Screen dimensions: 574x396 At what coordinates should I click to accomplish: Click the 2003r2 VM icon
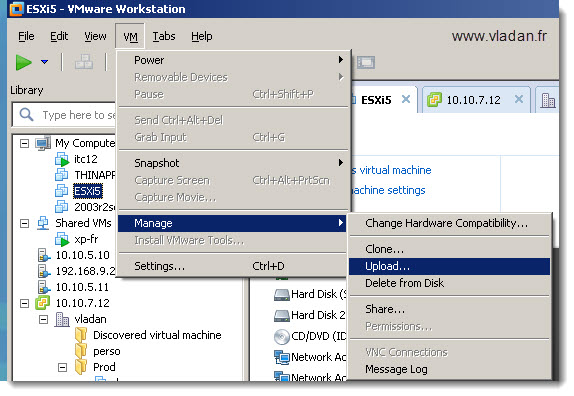point(62,207)
